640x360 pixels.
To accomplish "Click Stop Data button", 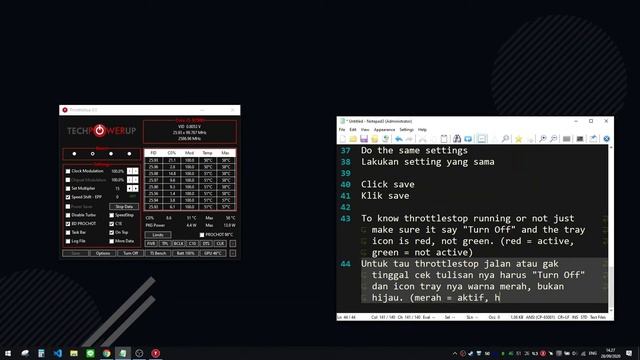I will [124, 207].
